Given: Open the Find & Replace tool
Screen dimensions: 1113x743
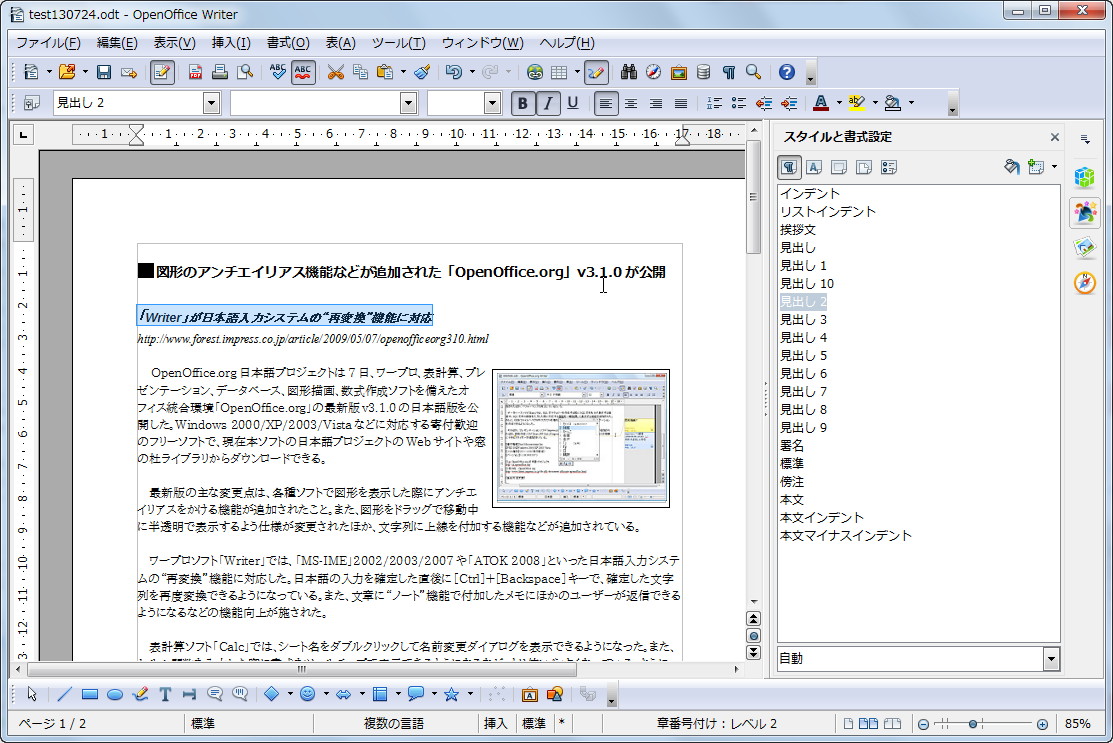Looking at the screenshot, I should tap(628, 72).
